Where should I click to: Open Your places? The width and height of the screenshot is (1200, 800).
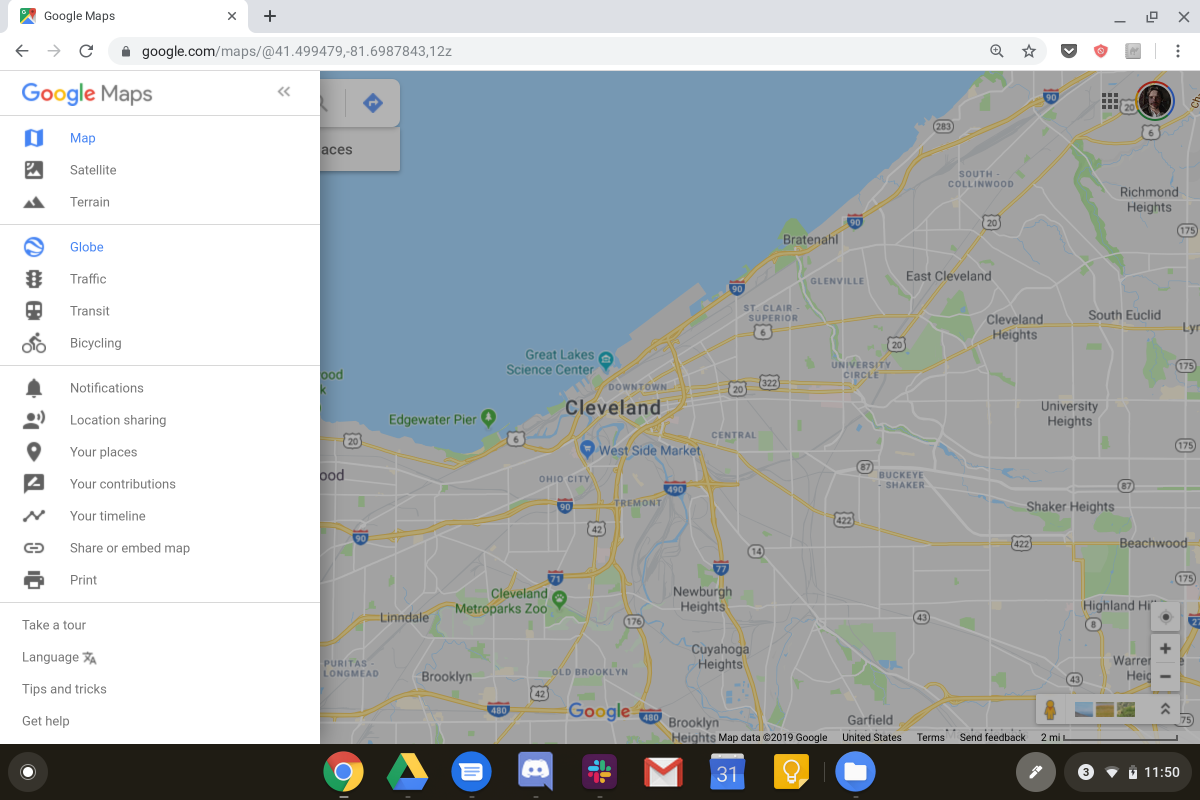[x=103, y=452]
